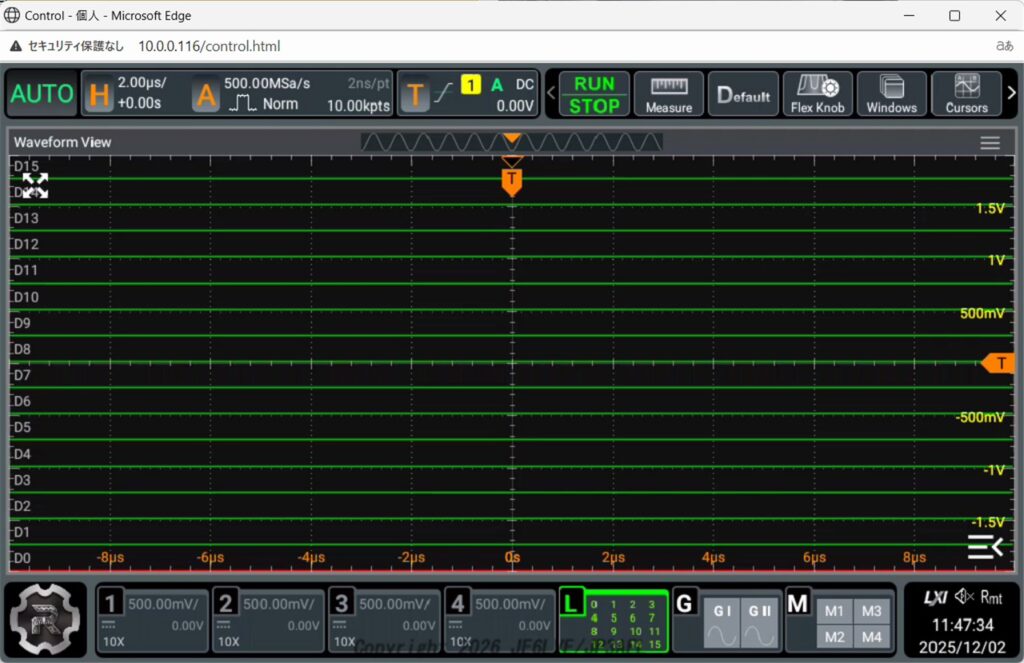The image size is (1024, 663).
Task: Click the Default settings icon
Action: point(744,94)
